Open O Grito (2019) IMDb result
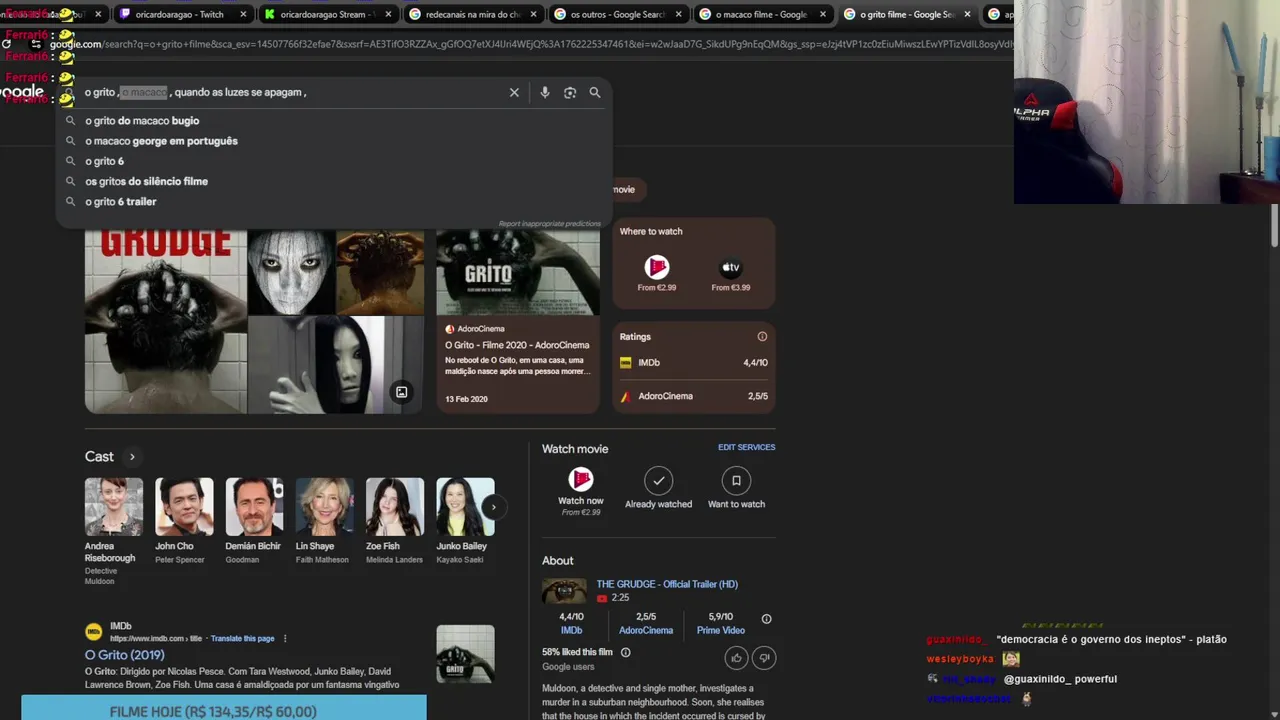 point(124,655)
